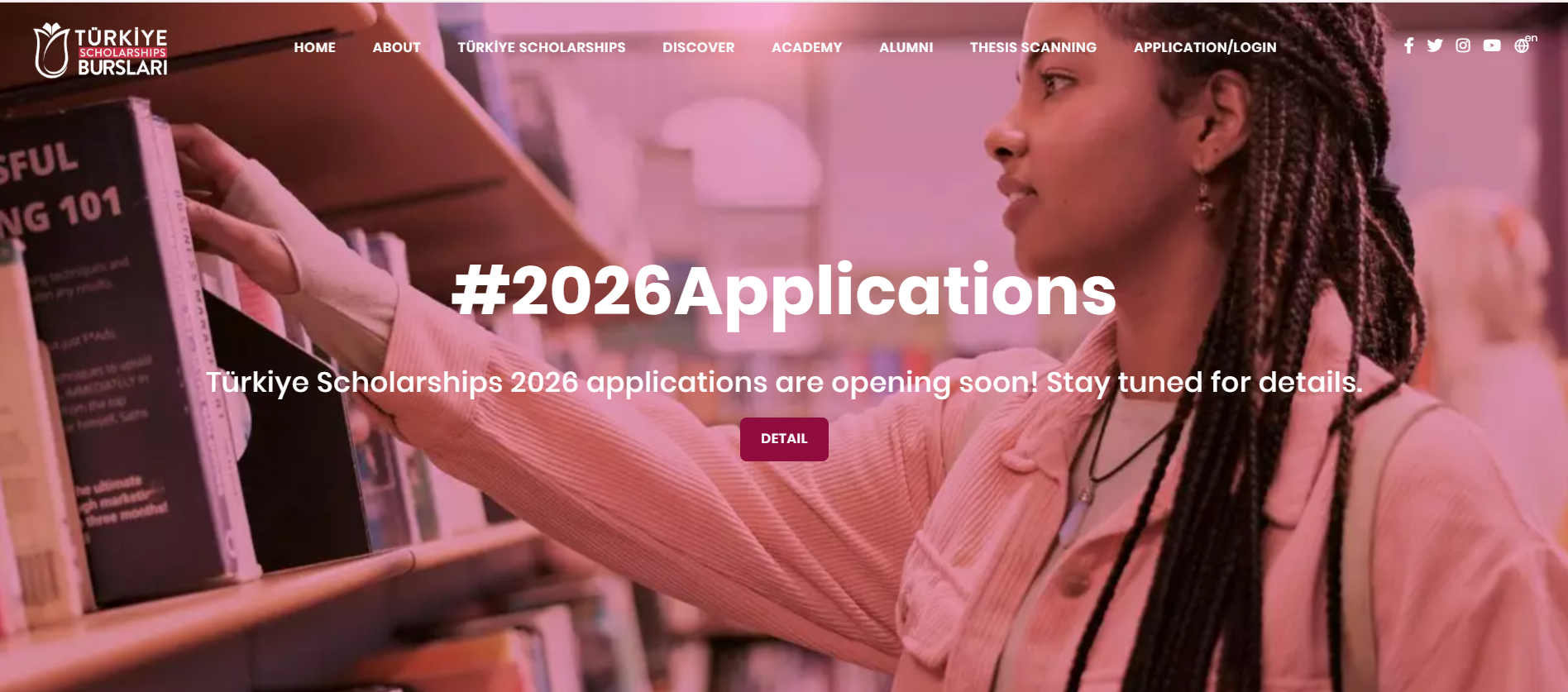Click the DETAIL button
The image size is (1568, 692).
(784, 439)
